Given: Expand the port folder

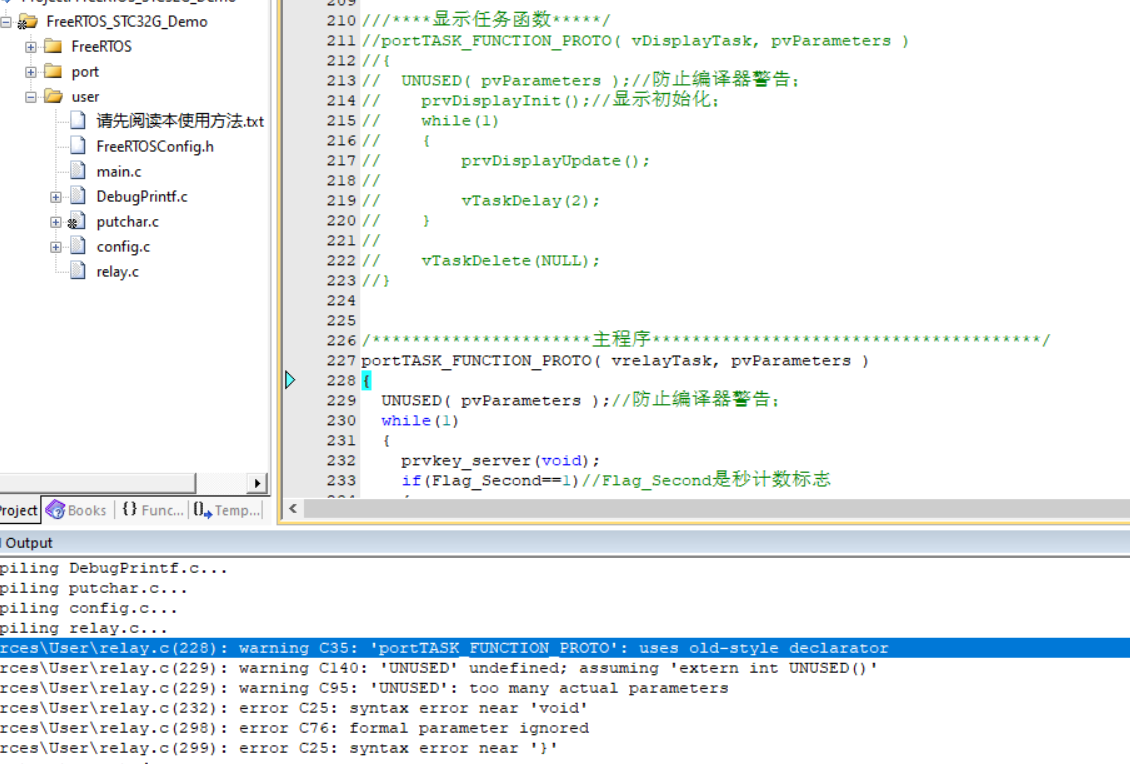Looking at the screenshot, I should [30, 72].
